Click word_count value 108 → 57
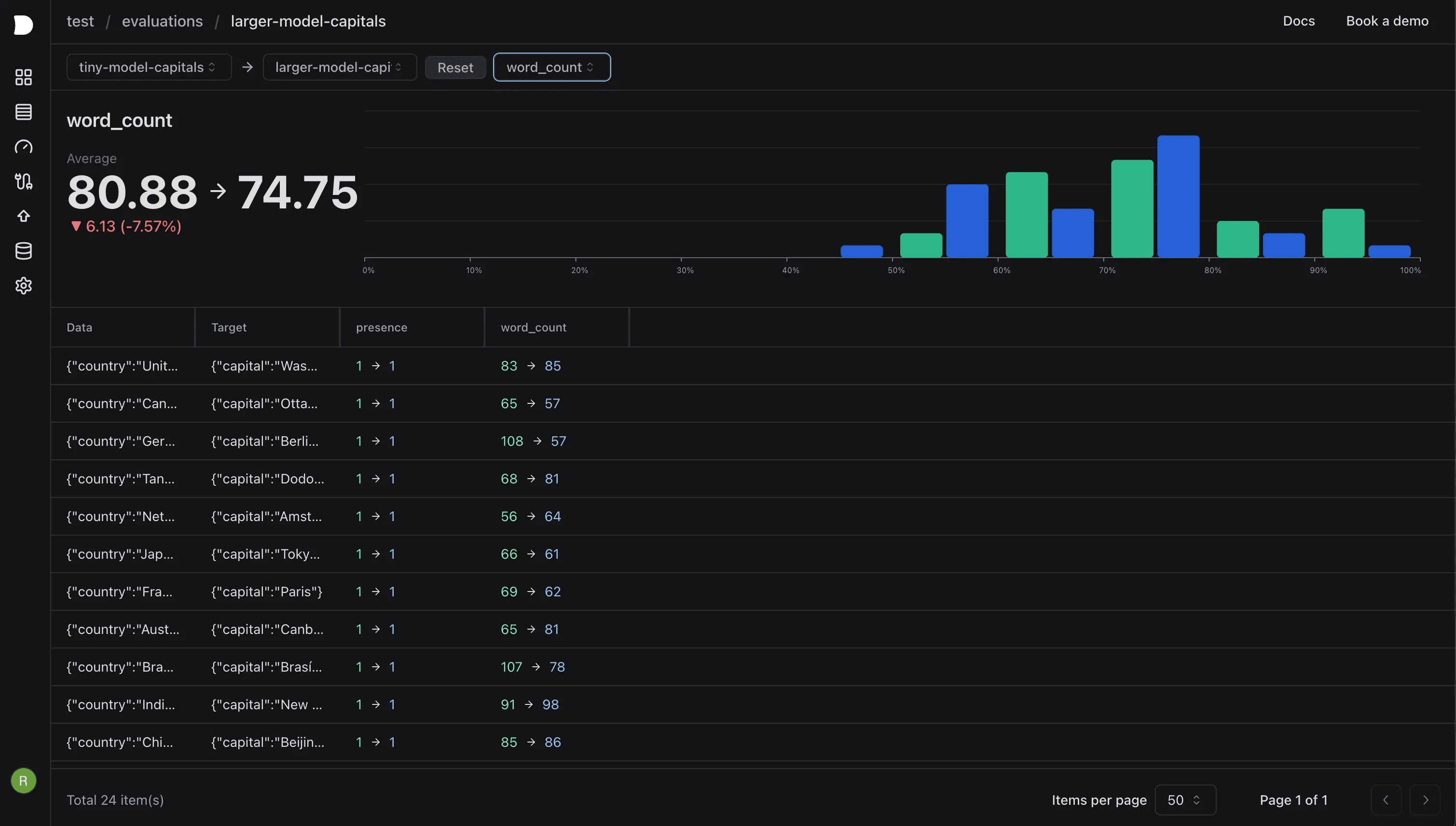The image size is (1456, 826). point(533,441)
